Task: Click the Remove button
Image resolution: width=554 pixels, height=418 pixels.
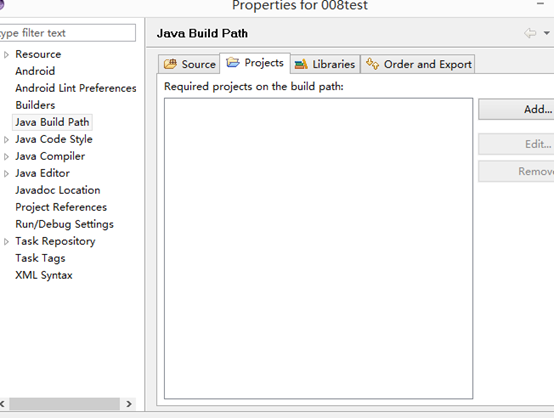Action: point(516,171)
